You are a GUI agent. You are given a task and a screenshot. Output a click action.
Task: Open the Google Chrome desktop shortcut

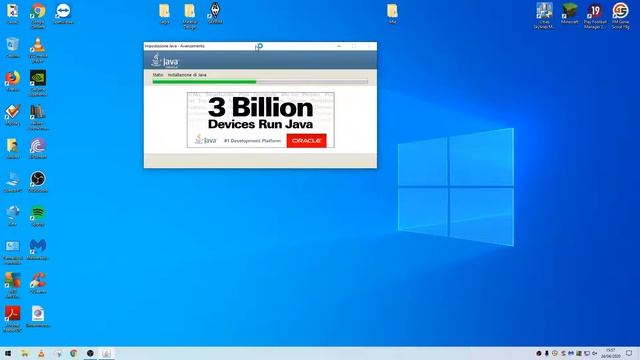pyautogui.click(x=38, y=15)
